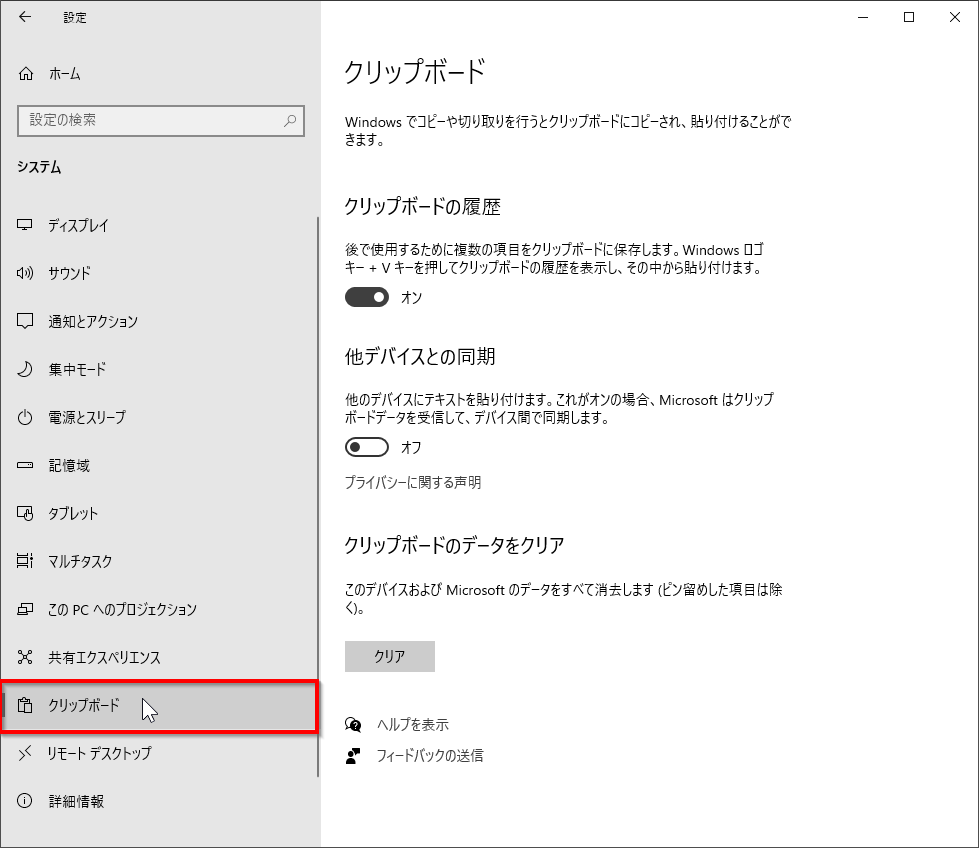Open サウンド settings page
The width and height of the screenshot is (979, 848).
[x=159, y=273]
